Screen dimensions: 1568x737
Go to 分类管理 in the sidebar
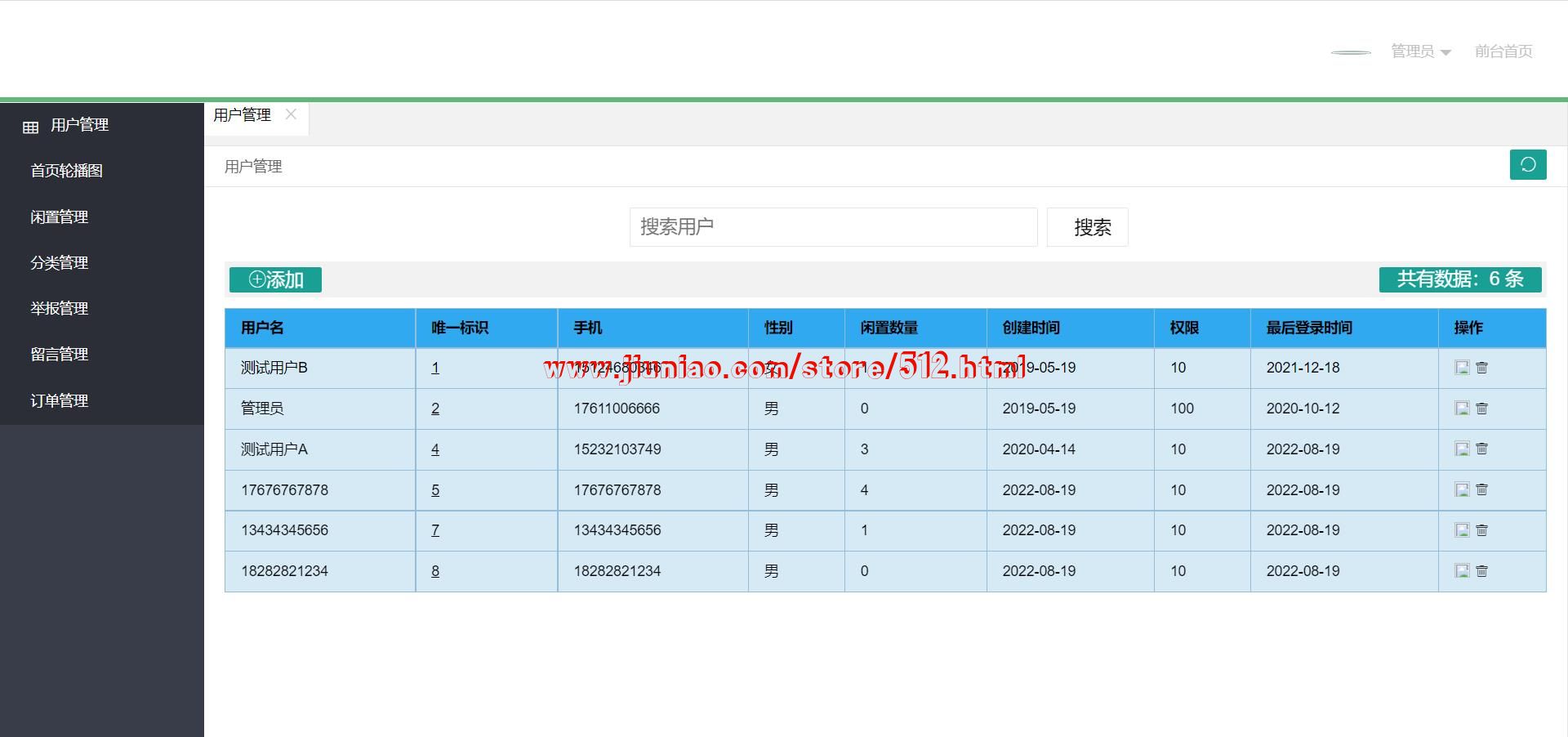[x=60, y=262]
